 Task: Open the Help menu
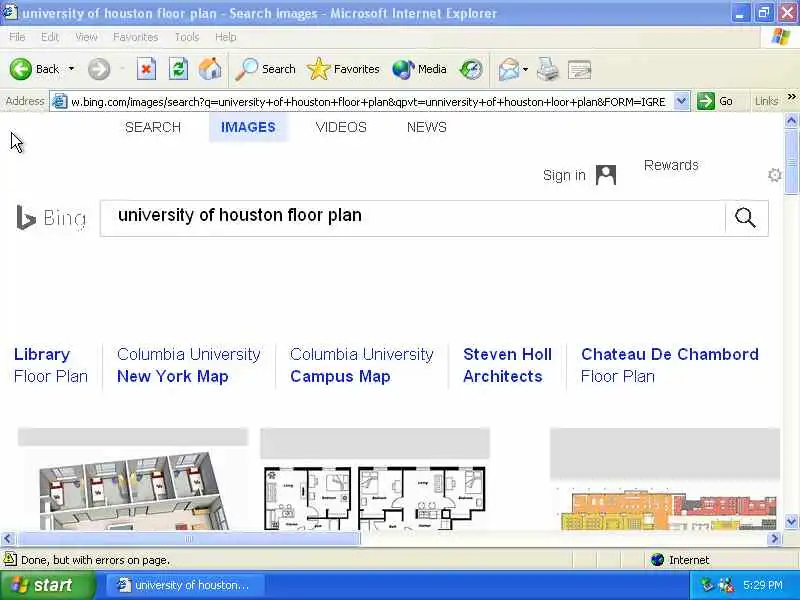click(226, 37)
